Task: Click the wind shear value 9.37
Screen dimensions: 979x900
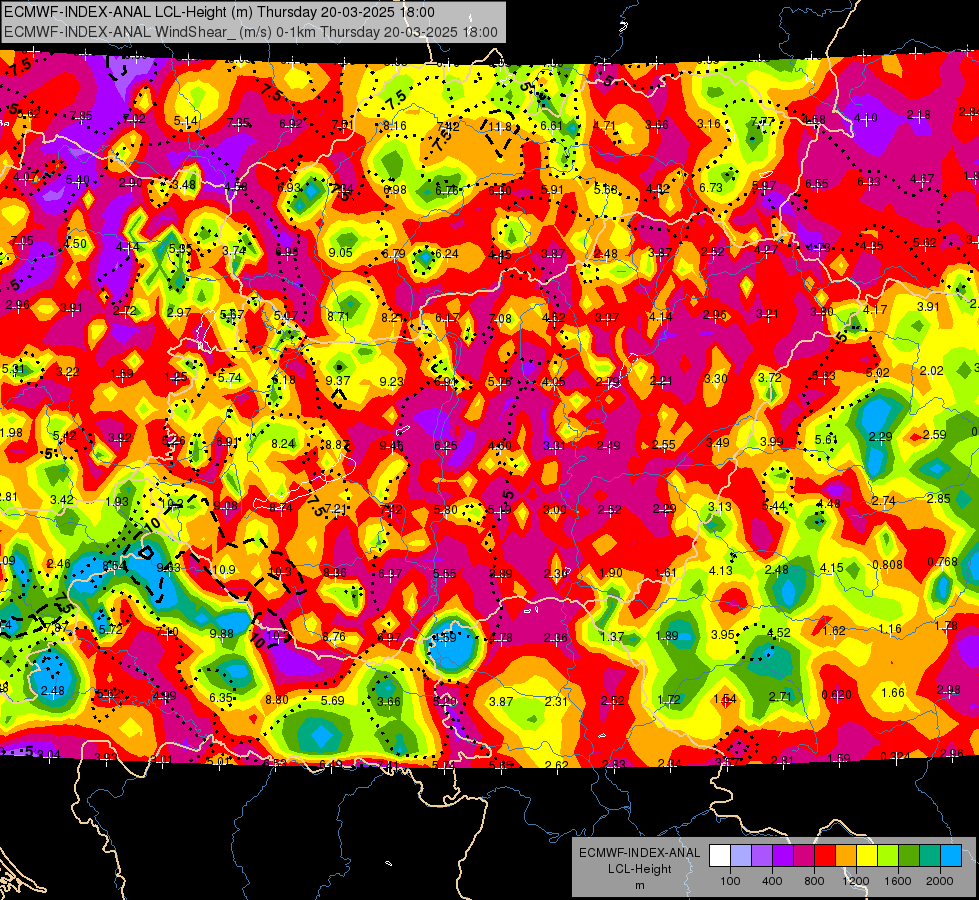Action: click(x=338, y=380)
